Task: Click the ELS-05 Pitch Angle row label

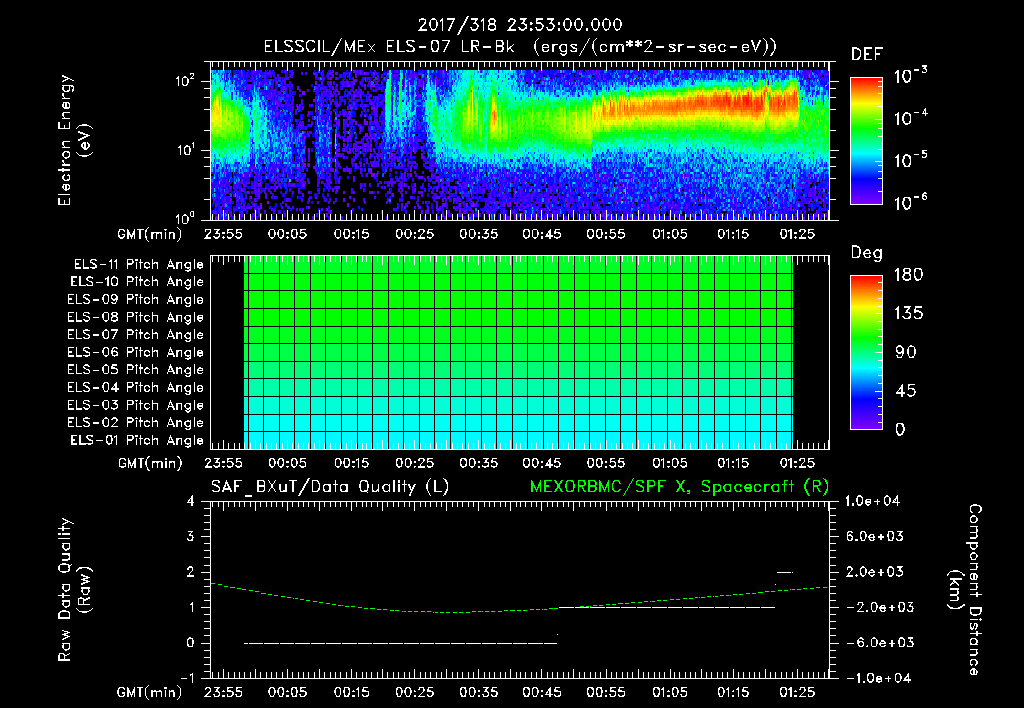Action: (136, 370)
